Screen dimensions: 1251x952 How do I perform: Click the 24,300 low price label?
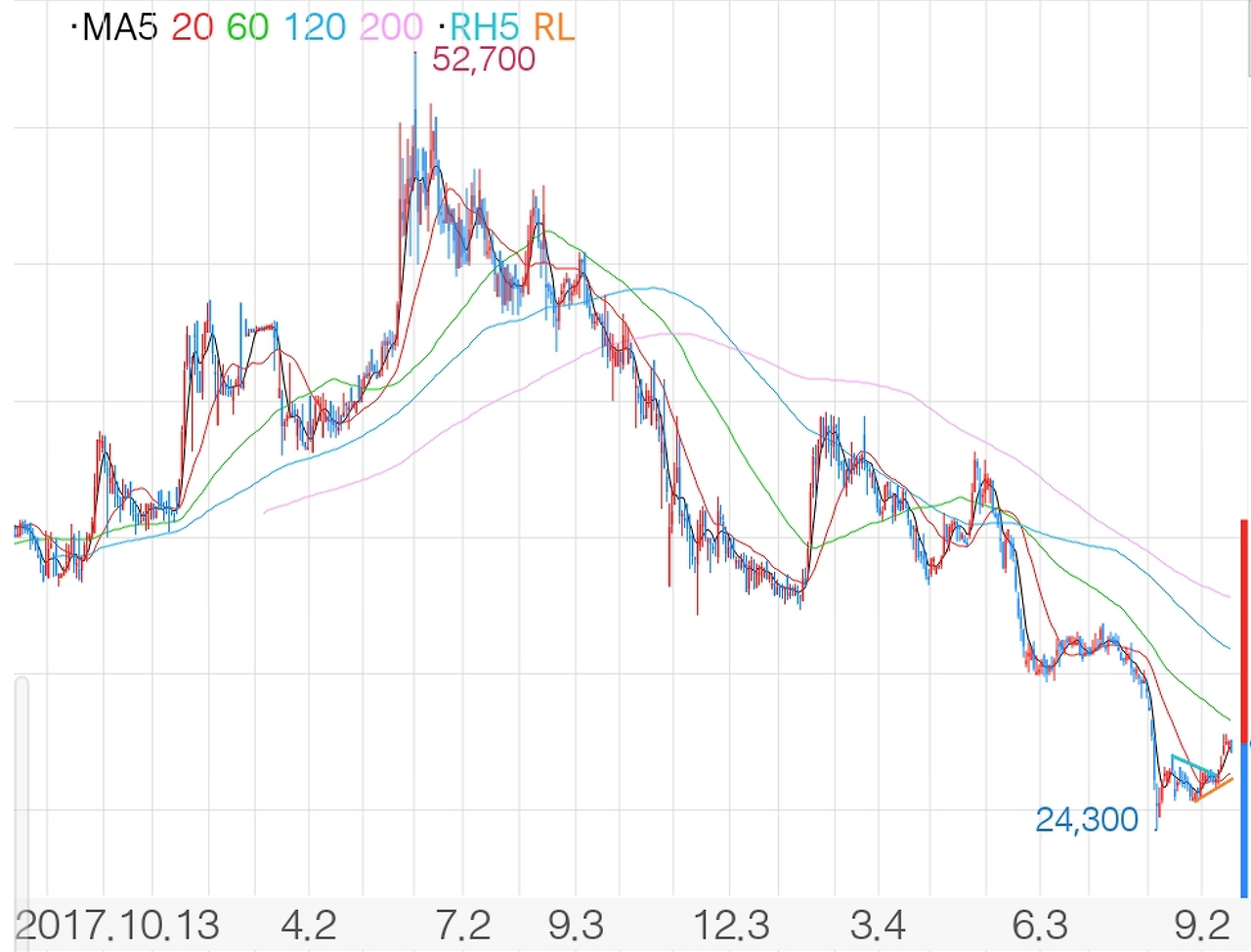(1087, 820)
